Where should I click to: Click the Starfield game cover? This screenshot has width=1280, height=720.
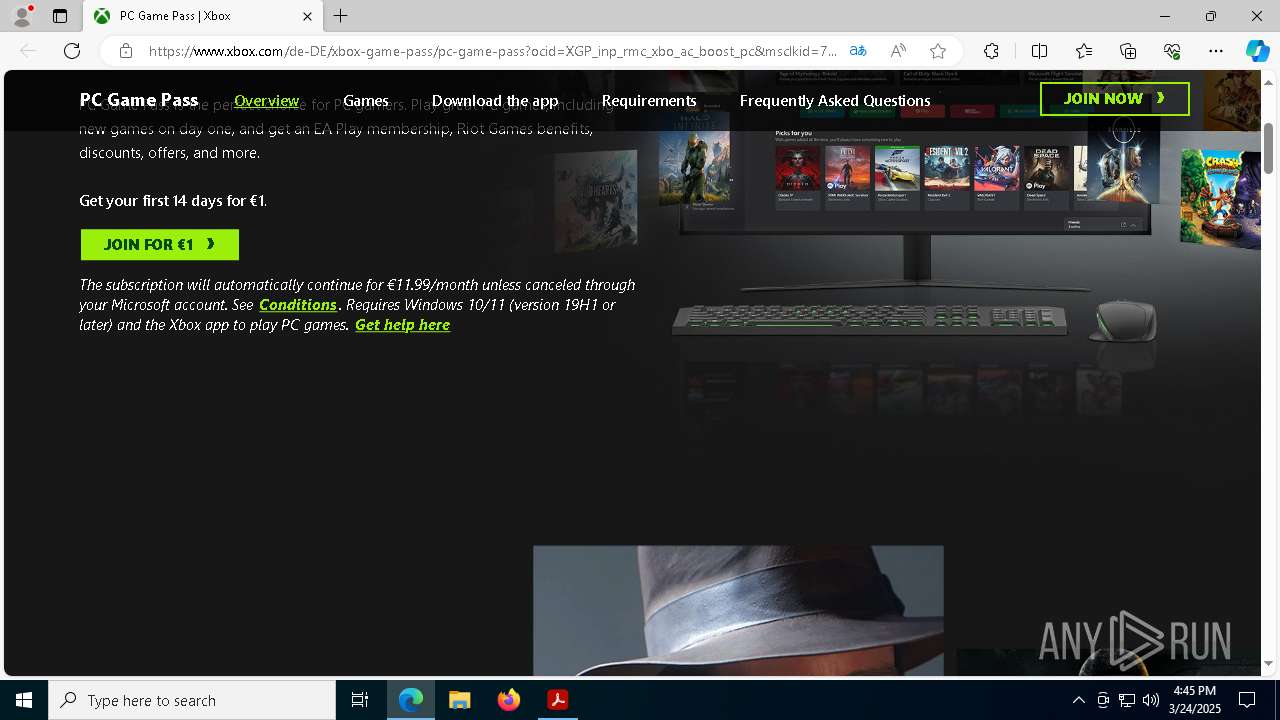1124,160
